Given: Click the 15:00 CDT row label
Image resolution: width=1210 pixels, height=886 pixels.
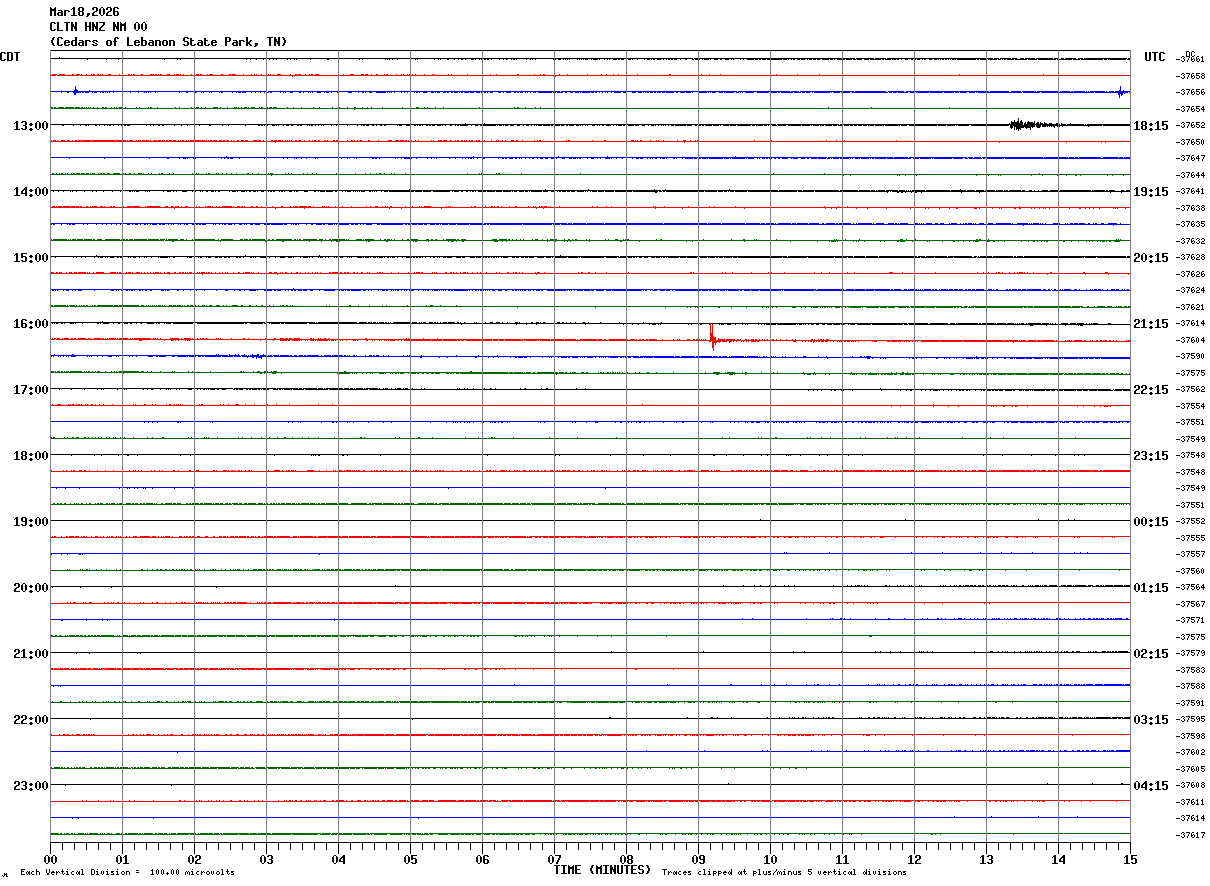Looking at the screenshot, I should (x=30, y=258).
